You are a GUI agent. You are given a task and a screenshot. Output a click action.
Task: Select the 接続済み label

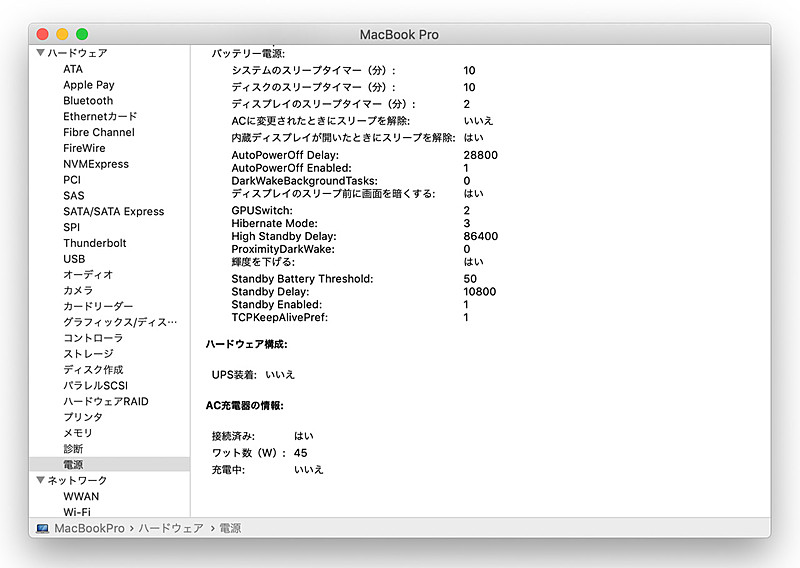233,436
